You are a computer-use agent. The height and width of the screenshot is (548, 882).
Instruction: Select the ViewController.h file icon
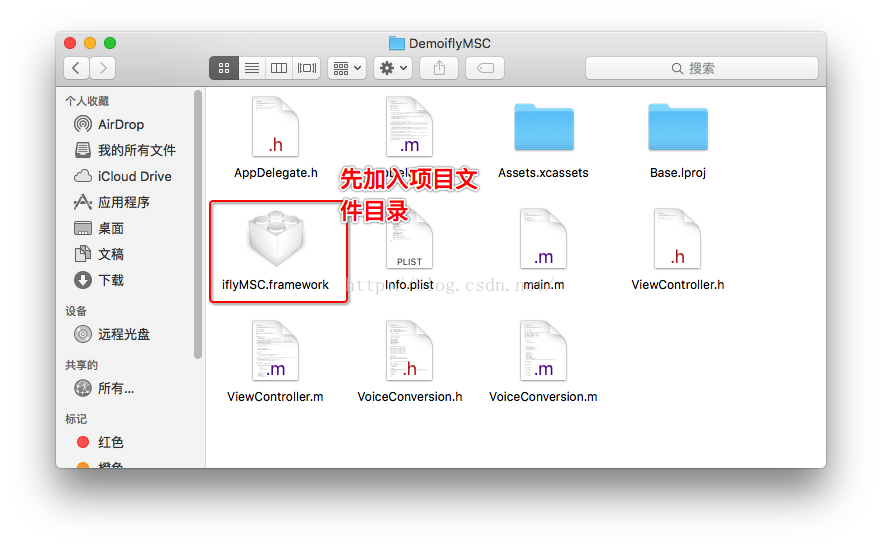[678, 239]
